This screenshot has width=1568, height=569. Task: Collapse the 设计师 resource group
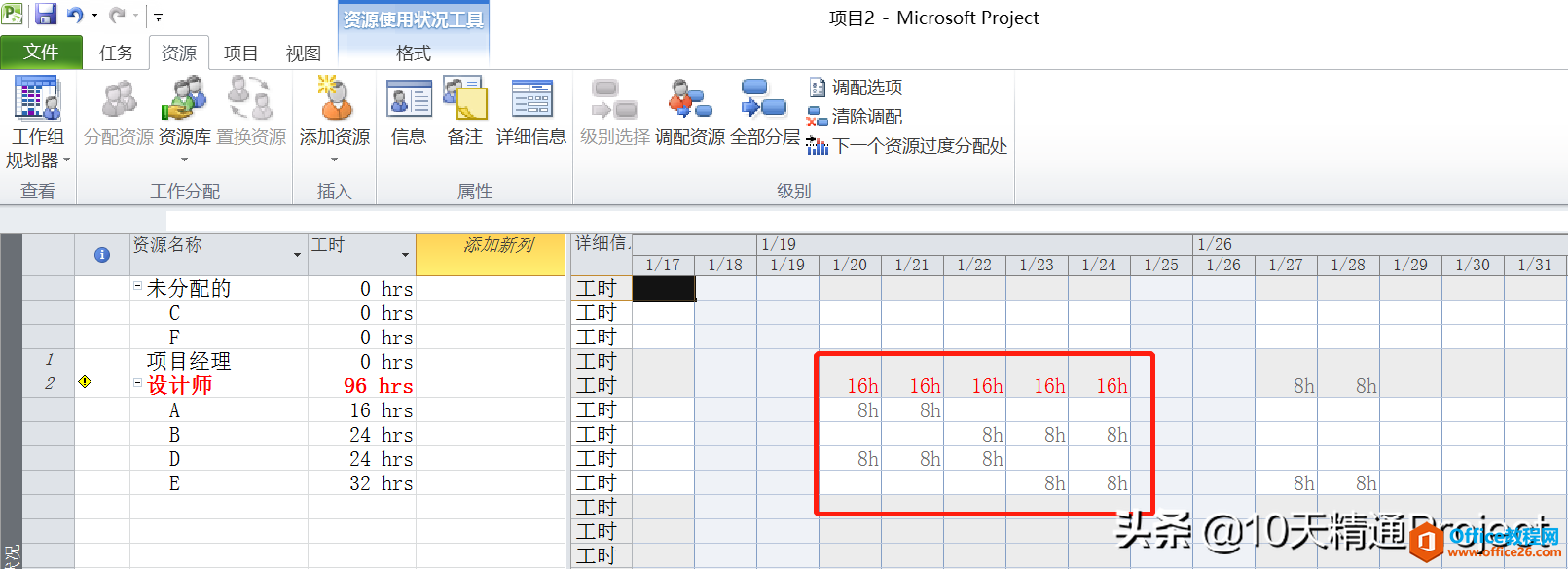coord(137,383)
